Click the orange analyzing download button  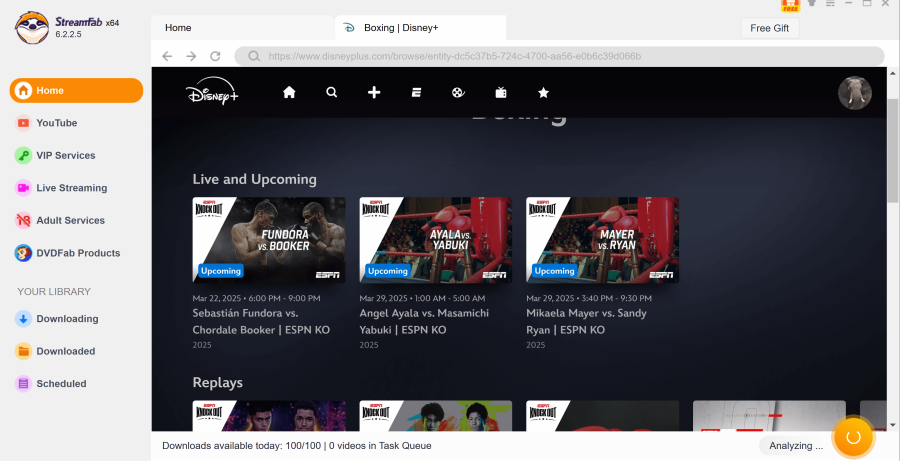click(x=853, y=437)
